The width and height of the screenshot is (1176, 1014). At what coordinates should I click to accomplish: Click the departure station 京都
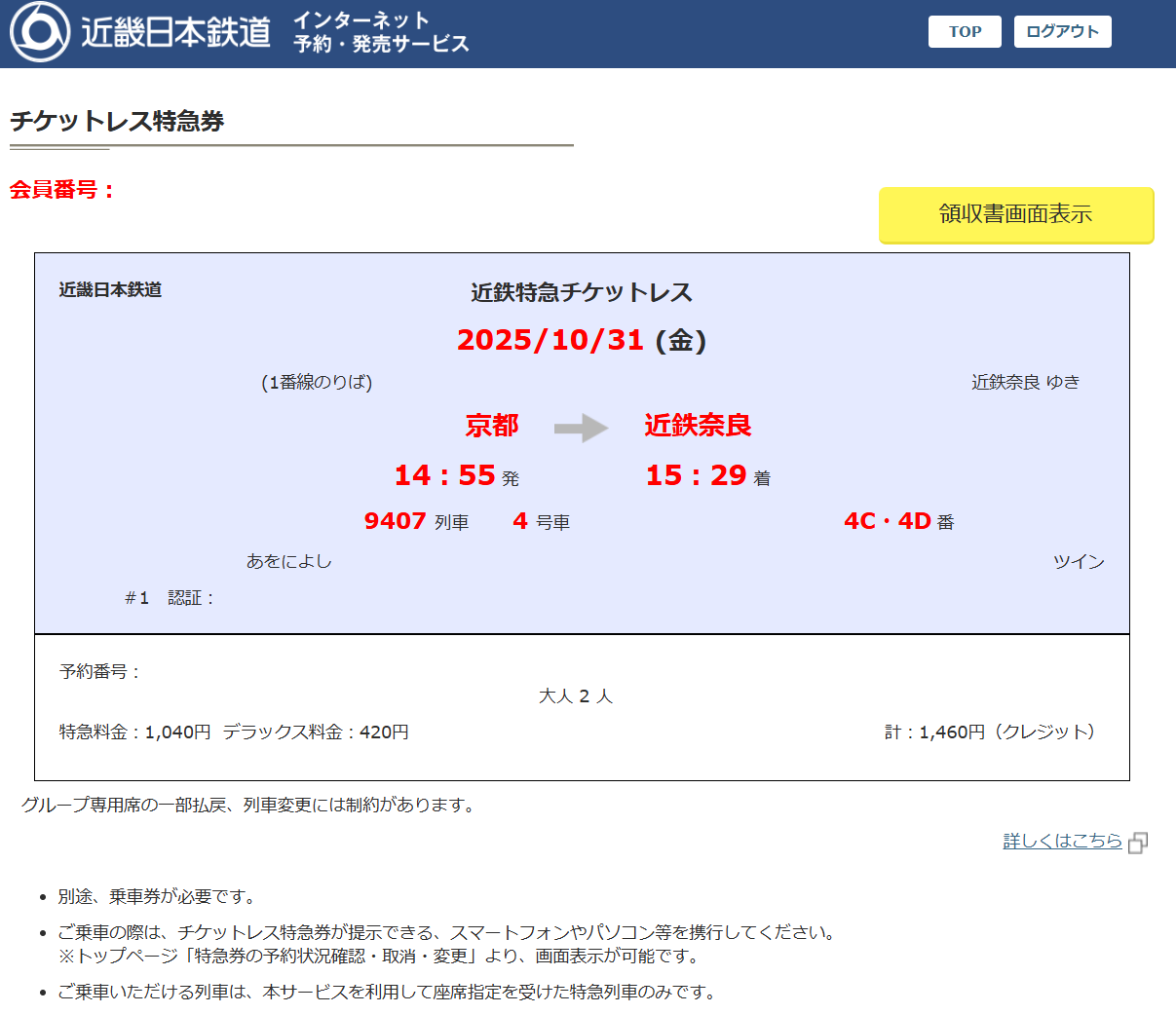pyautogui.click(x=492, y=426)
